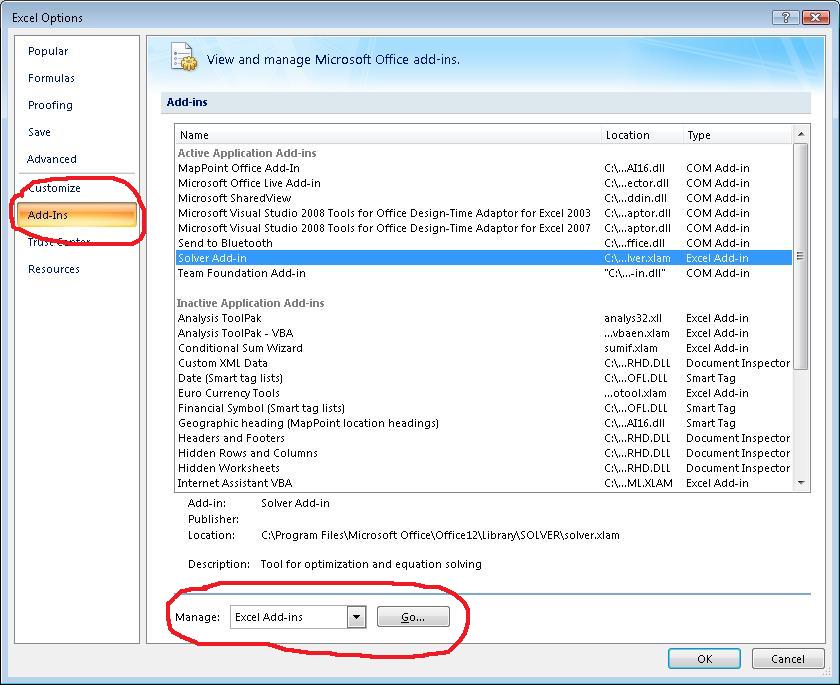Open the Save options category

[40, 132]
